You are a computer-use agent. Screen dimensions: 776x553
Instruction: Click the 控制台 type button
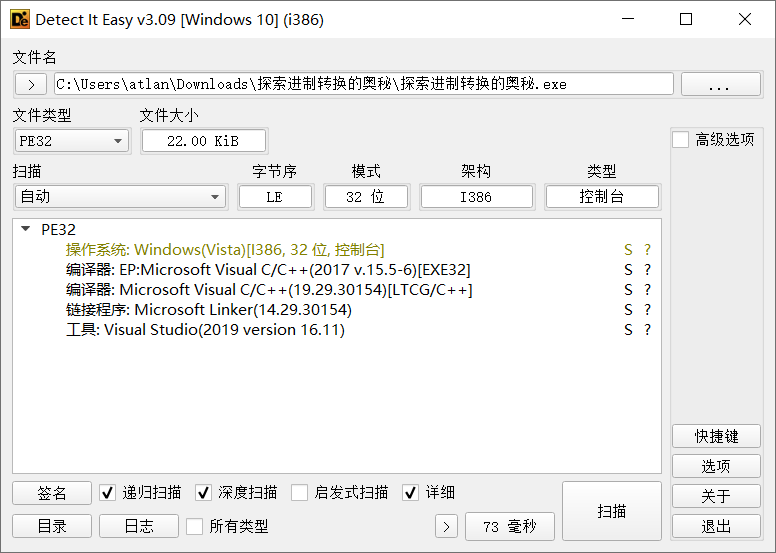point(602,197)
